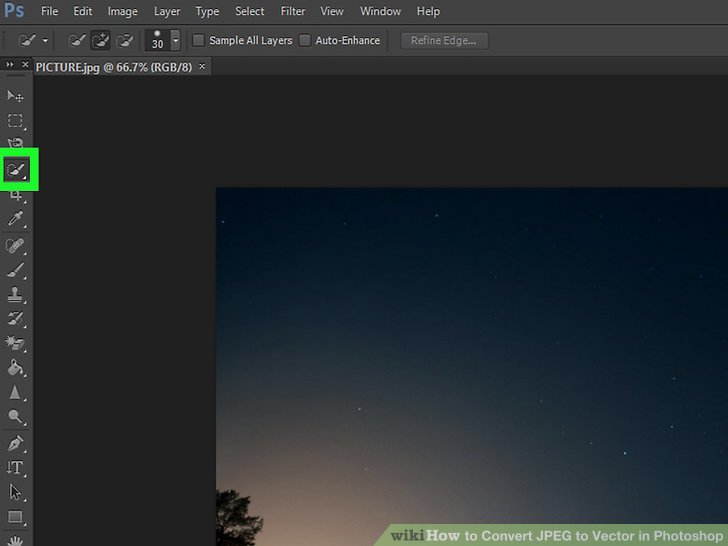The image size is (728, 546).
Task: Select the Sharpen tool
Action: point(15,392)
